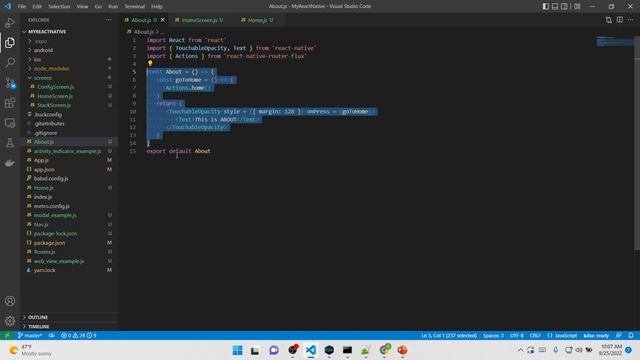
Task: Expand the TIMELINE section
Action: coord(38,327)
